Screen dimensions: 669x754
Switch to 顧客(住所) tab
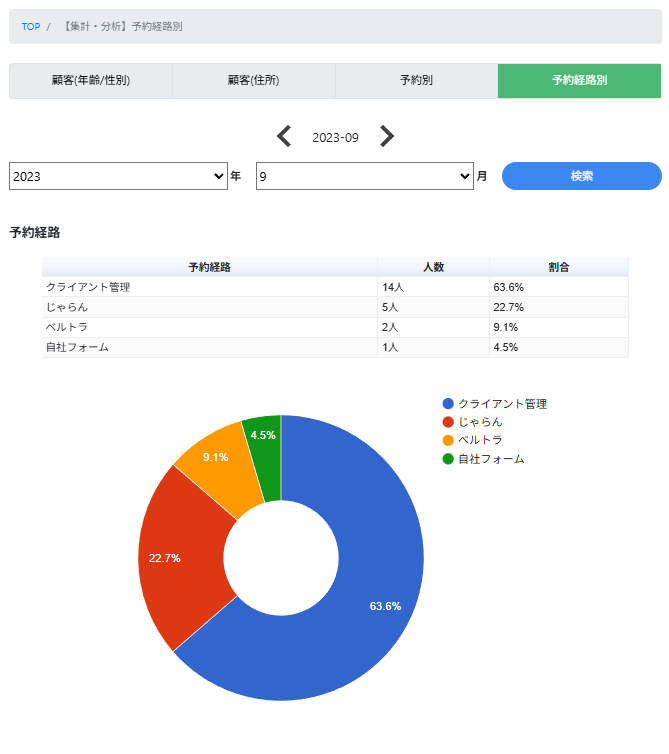(x=254, y=81)
